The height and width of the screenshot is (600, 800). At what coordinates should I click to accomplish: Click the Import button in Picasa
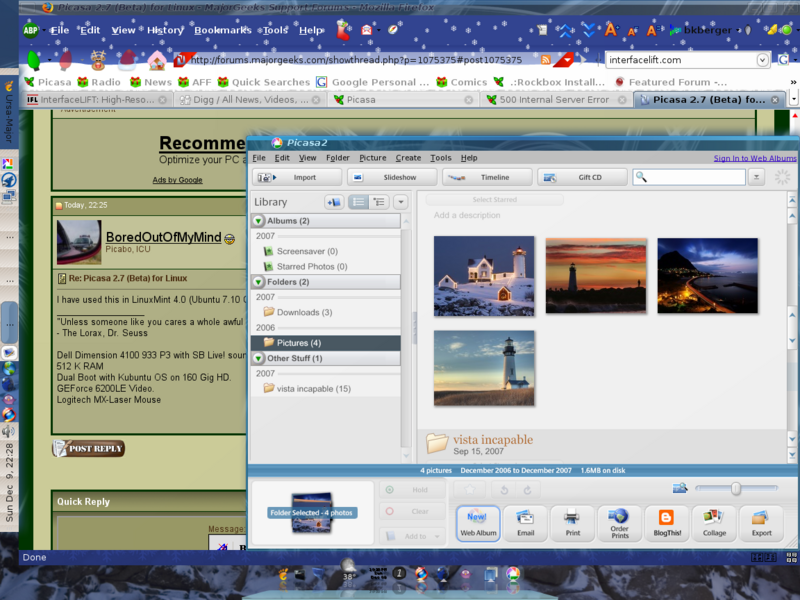click(293, 177)
